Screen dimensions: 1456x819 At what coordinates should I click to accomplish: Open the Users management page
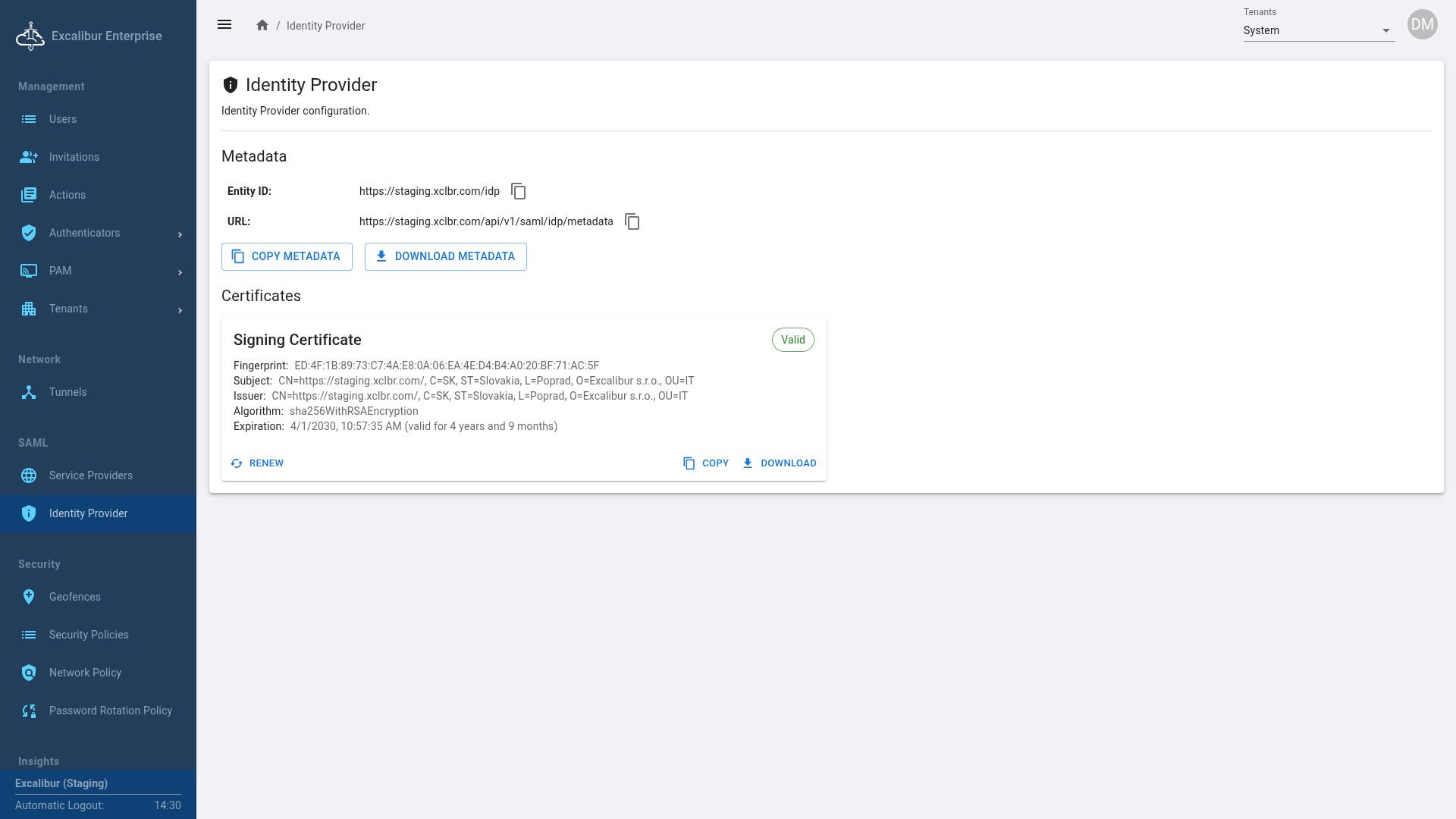(x=62, y=119)
